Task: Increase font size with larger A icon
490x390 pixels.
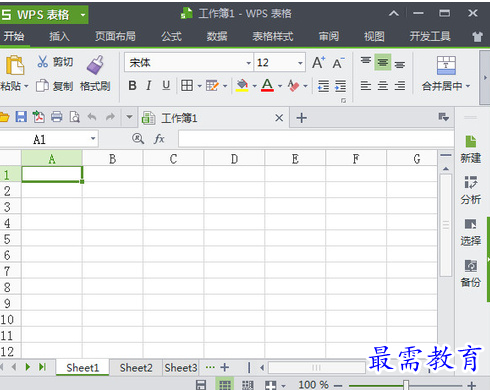Action: tap(318, 62)
